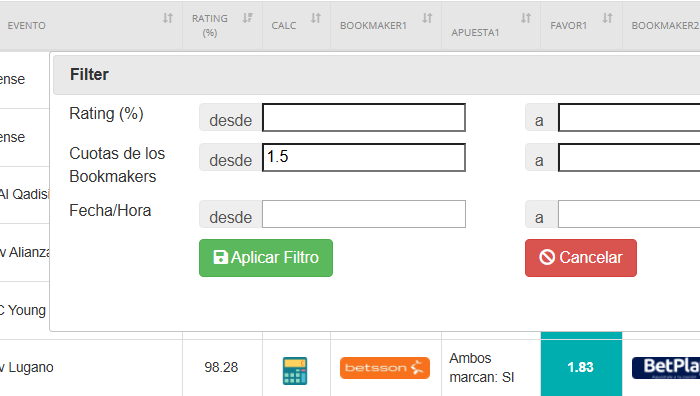Cancel the filter dialog
Image resolution: width=700 pixels, height=396 pixels.
coord(581,258)
